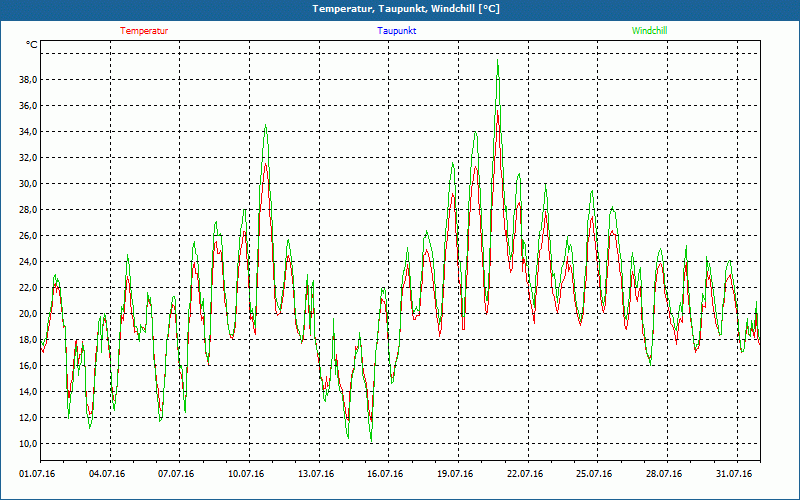The image size is (800, 500).
Task: Click the 20,0 y-axis value
Action: click(28, 314)
